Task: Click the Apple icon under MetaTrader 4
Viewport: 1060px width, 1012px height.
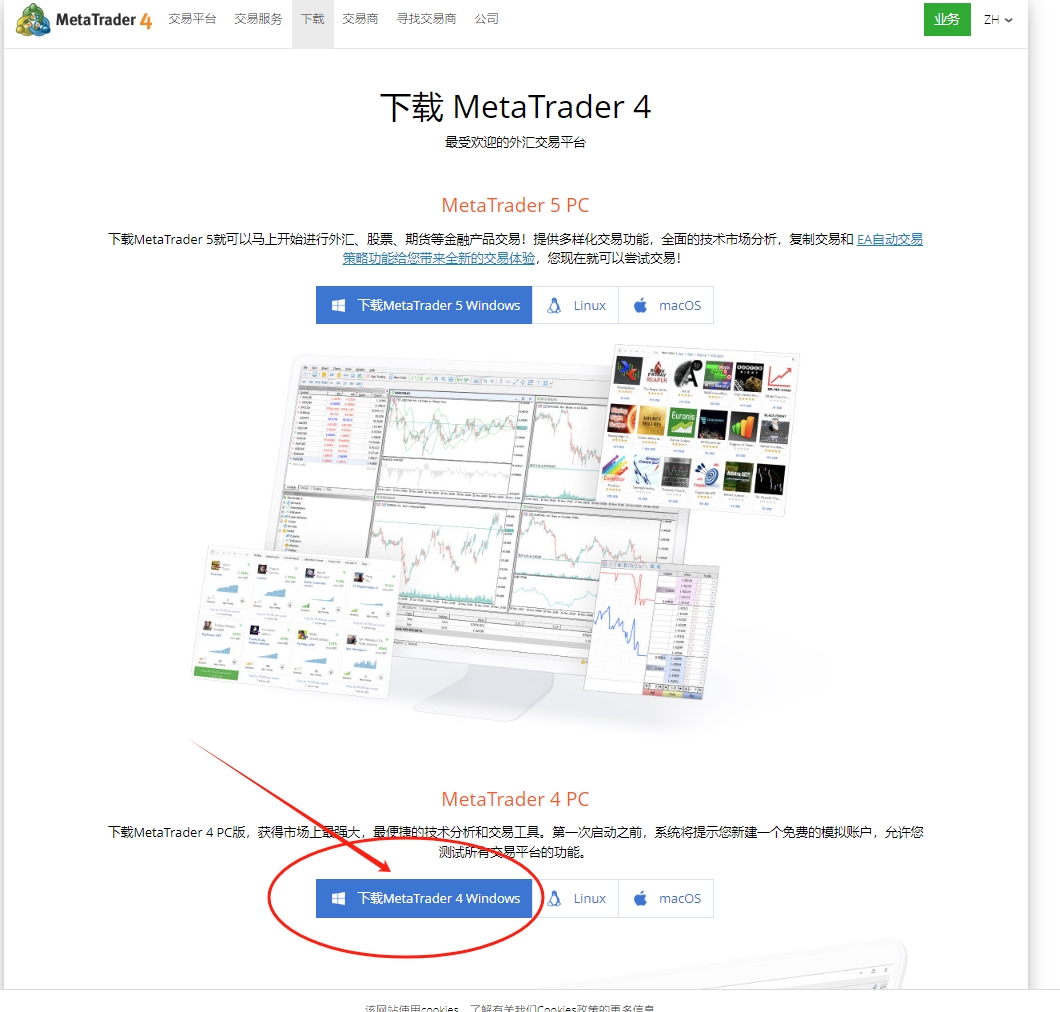Action: pos(640,898)
